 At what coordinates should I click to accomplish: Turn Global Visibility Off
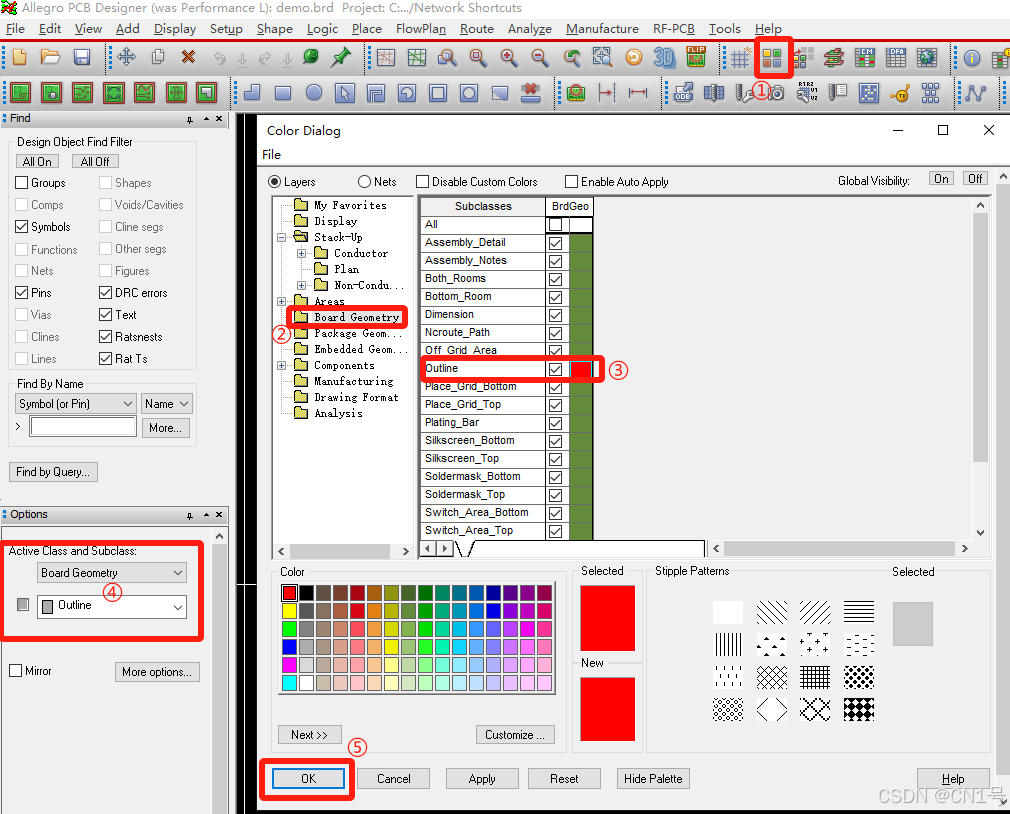pyautogui.click(x=975, y=178)
